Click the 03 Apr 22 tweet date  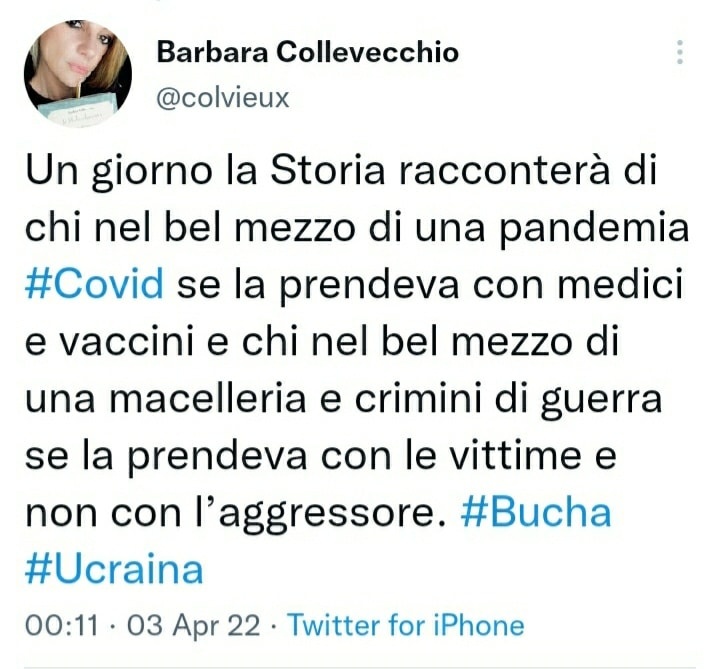pyautogui.click(x=193, y=625)
